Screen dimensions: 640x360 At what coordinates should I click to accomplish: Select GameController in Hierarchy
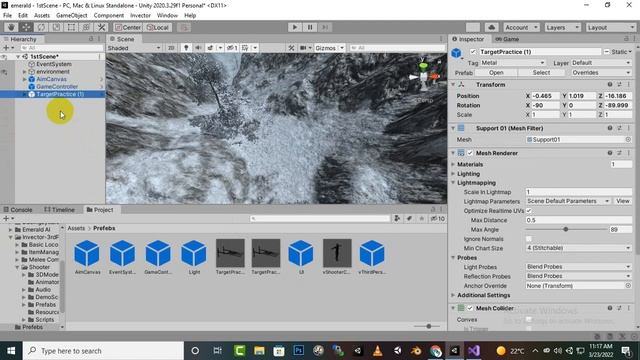click(57, 87)
